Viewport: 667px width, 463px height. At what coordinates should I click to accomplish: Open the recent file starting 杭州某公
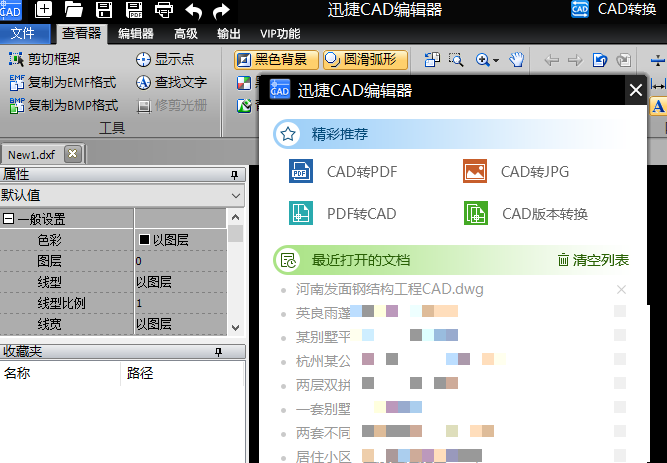[400, 361]
